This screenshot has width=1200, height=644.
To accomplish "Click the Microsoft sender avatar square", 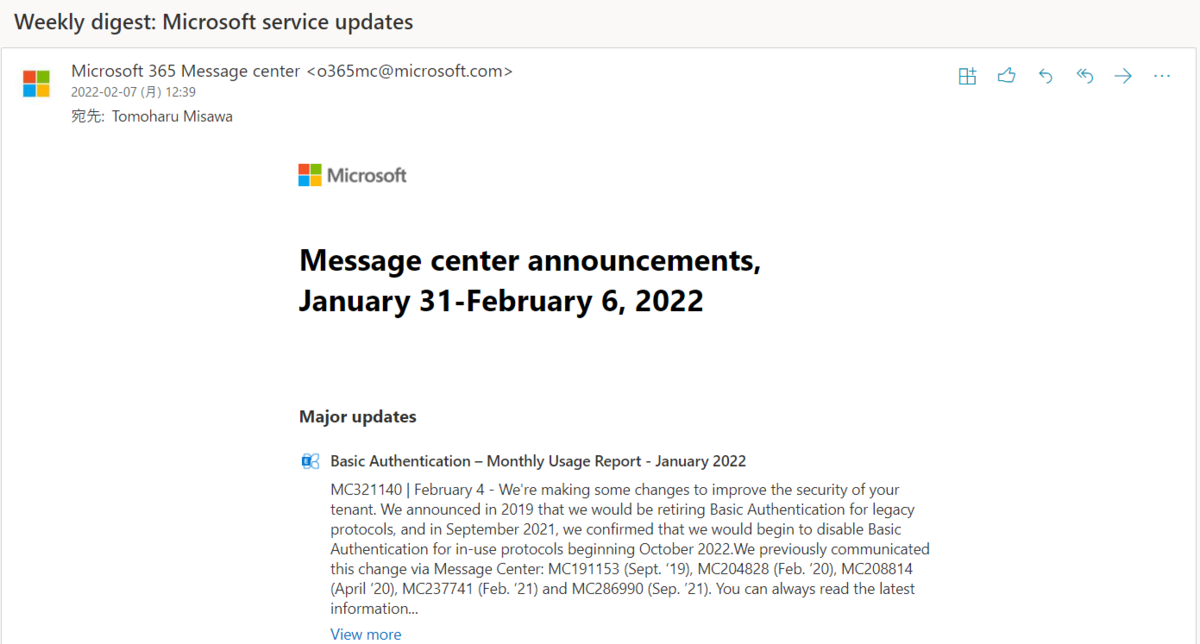I will click(38, 83).
